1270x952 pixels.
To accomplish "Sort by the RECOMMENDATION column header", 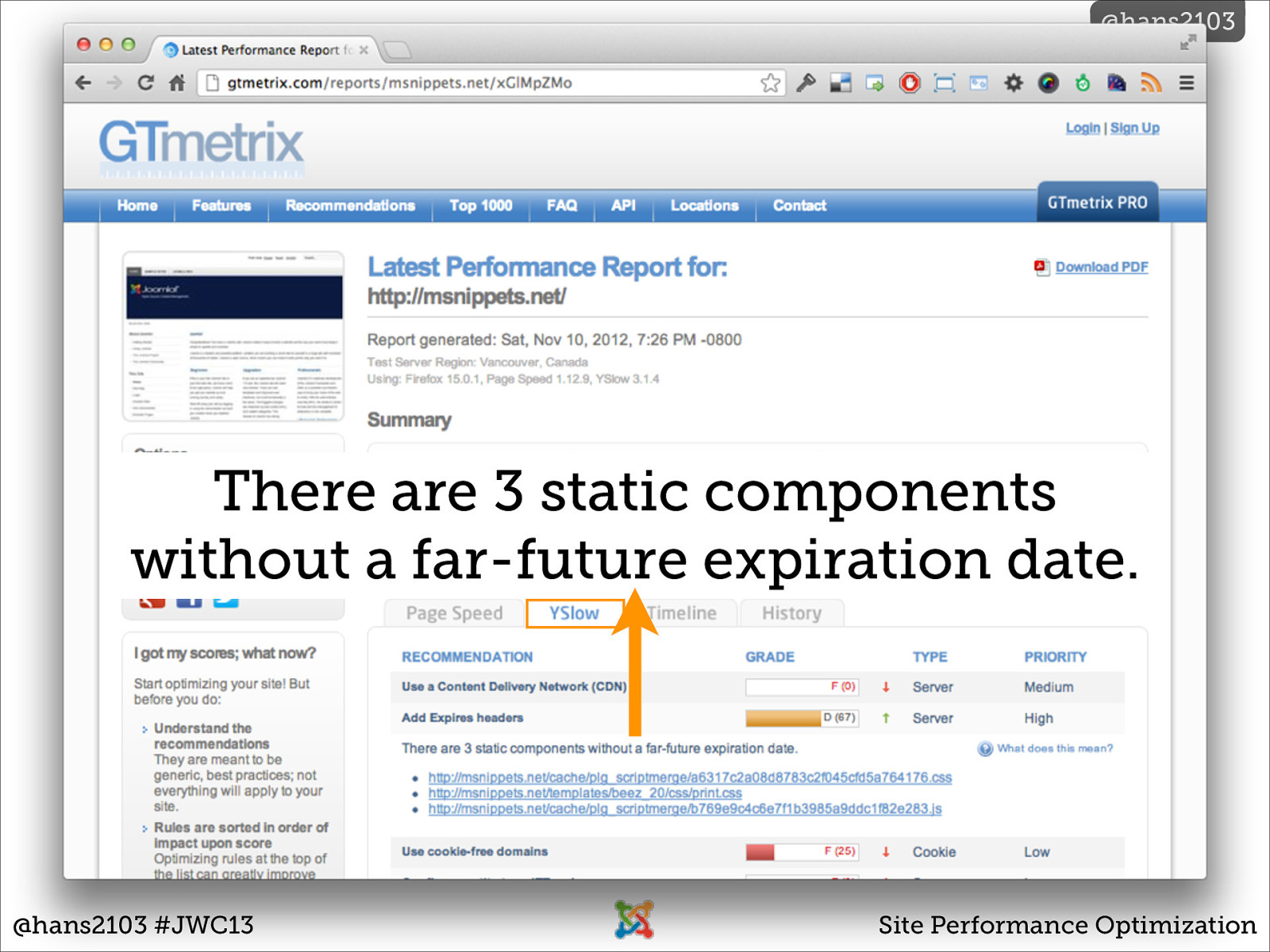I will (x=467, y=657).
